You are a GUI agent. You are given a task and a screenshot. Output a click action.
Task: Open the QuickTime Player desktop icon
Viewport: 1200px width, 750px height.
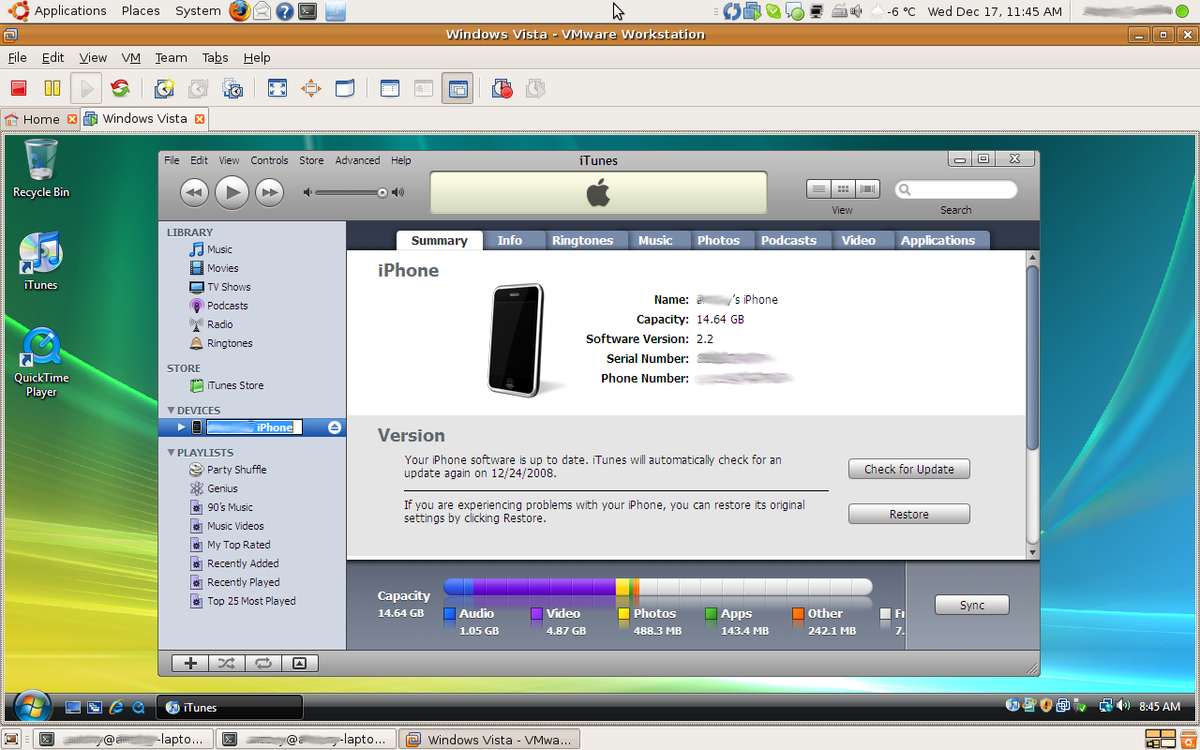(41, 362)
